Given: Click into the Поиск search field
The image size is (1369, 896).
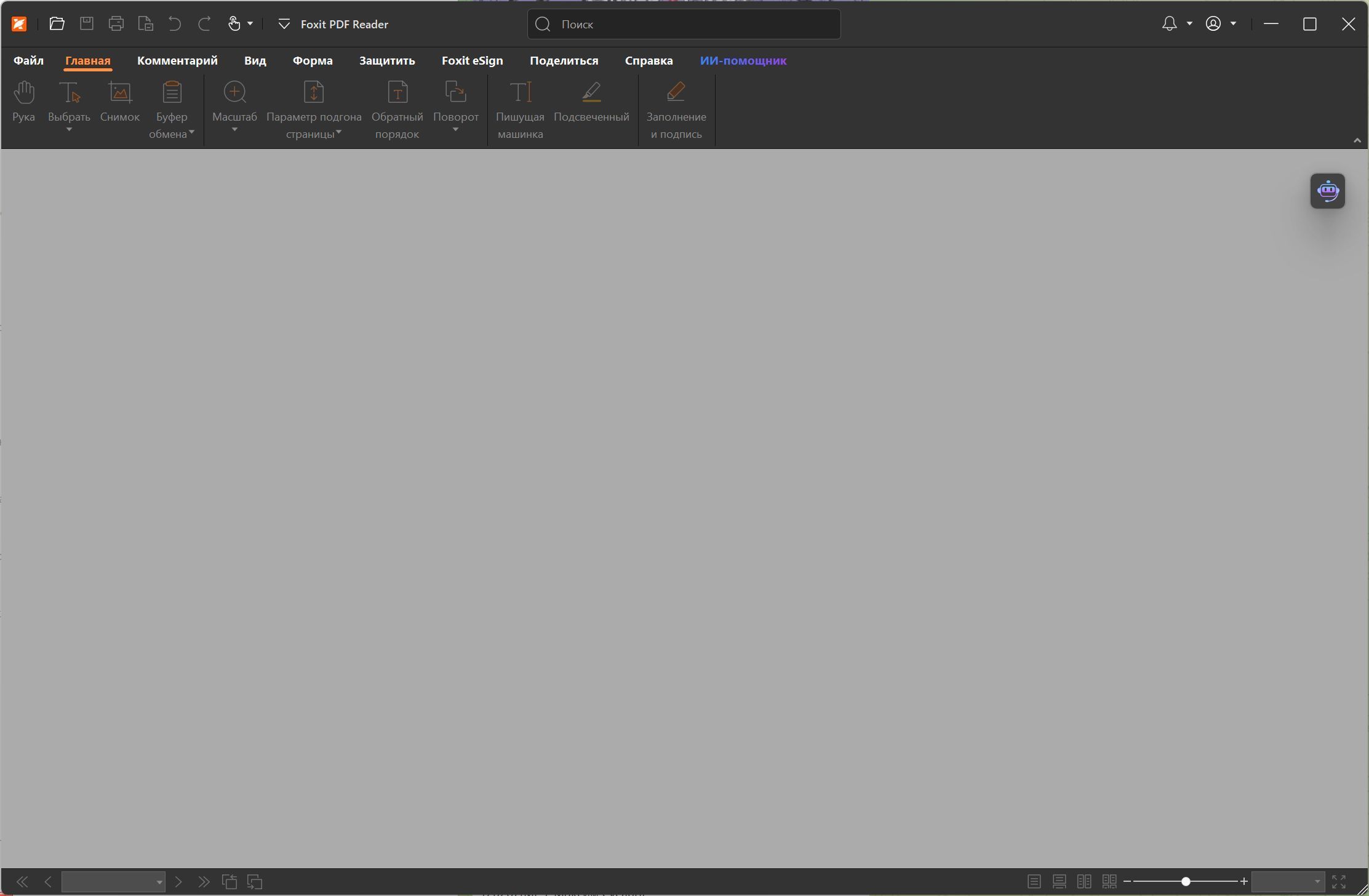Looking at the screenshot, I should [x=684, y=24].
